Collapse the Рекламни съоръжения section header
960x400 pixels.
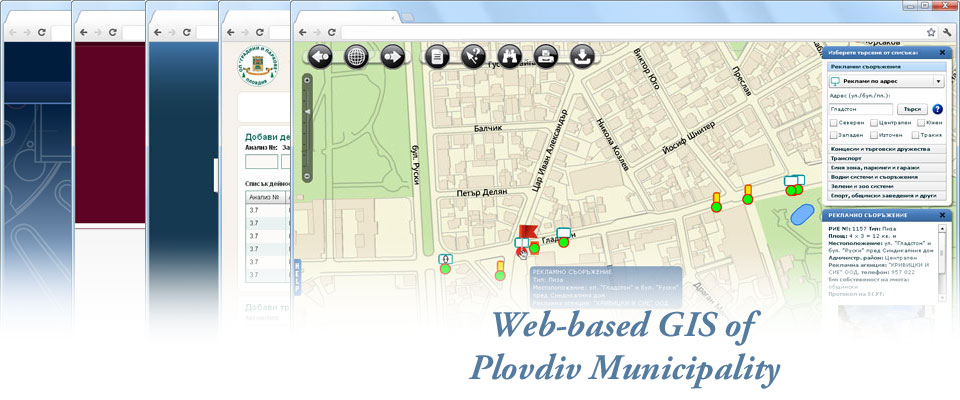[887, 67]
